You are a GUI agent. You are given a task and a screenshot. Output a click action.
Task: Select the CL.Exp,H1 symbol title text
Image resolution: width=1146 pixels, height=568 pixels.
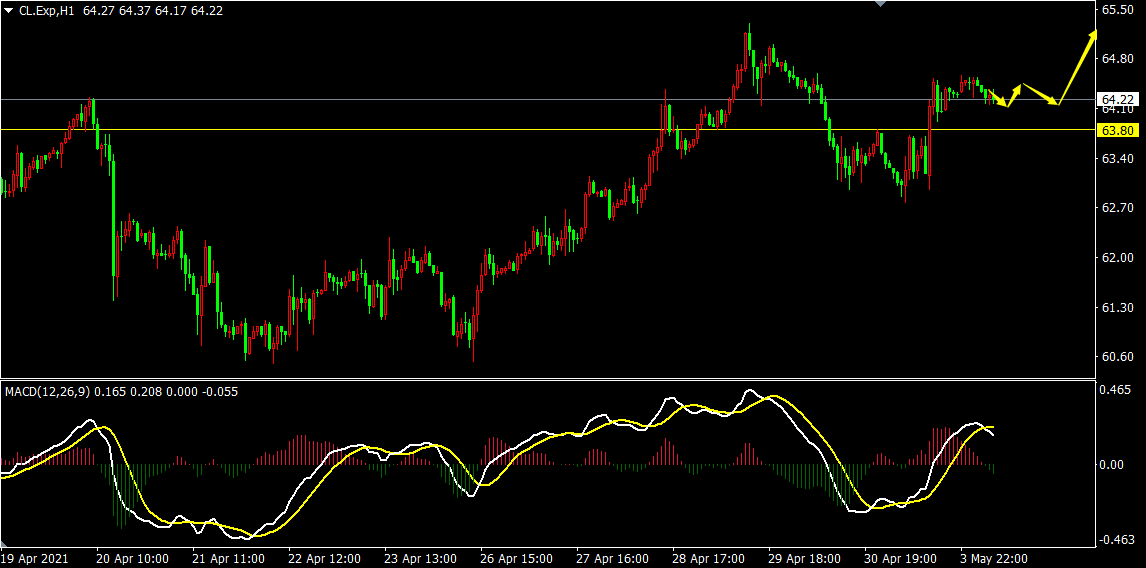point(48,11)
